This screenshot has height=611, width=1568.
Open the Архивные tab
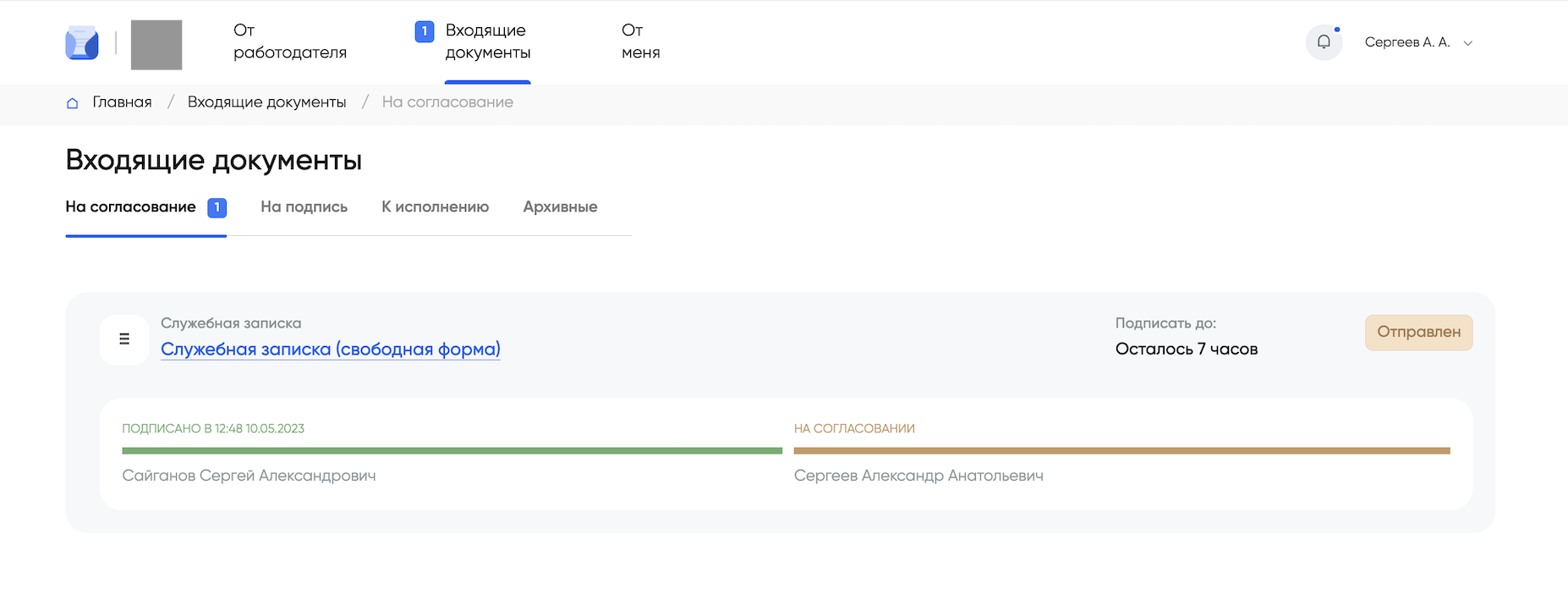click(x=560, y=207)
